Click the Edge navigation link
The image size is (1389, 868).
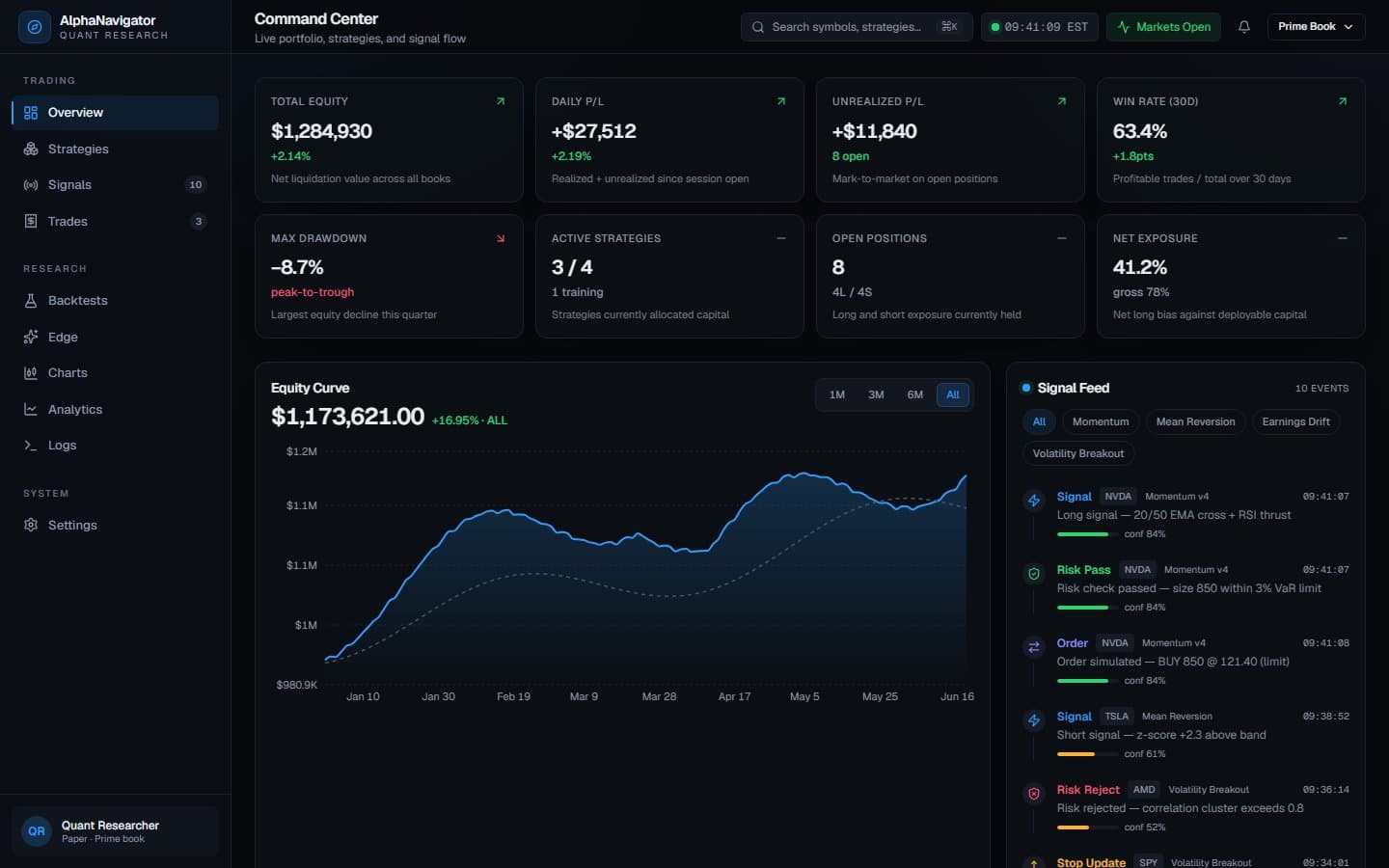[x=115, y=338]
